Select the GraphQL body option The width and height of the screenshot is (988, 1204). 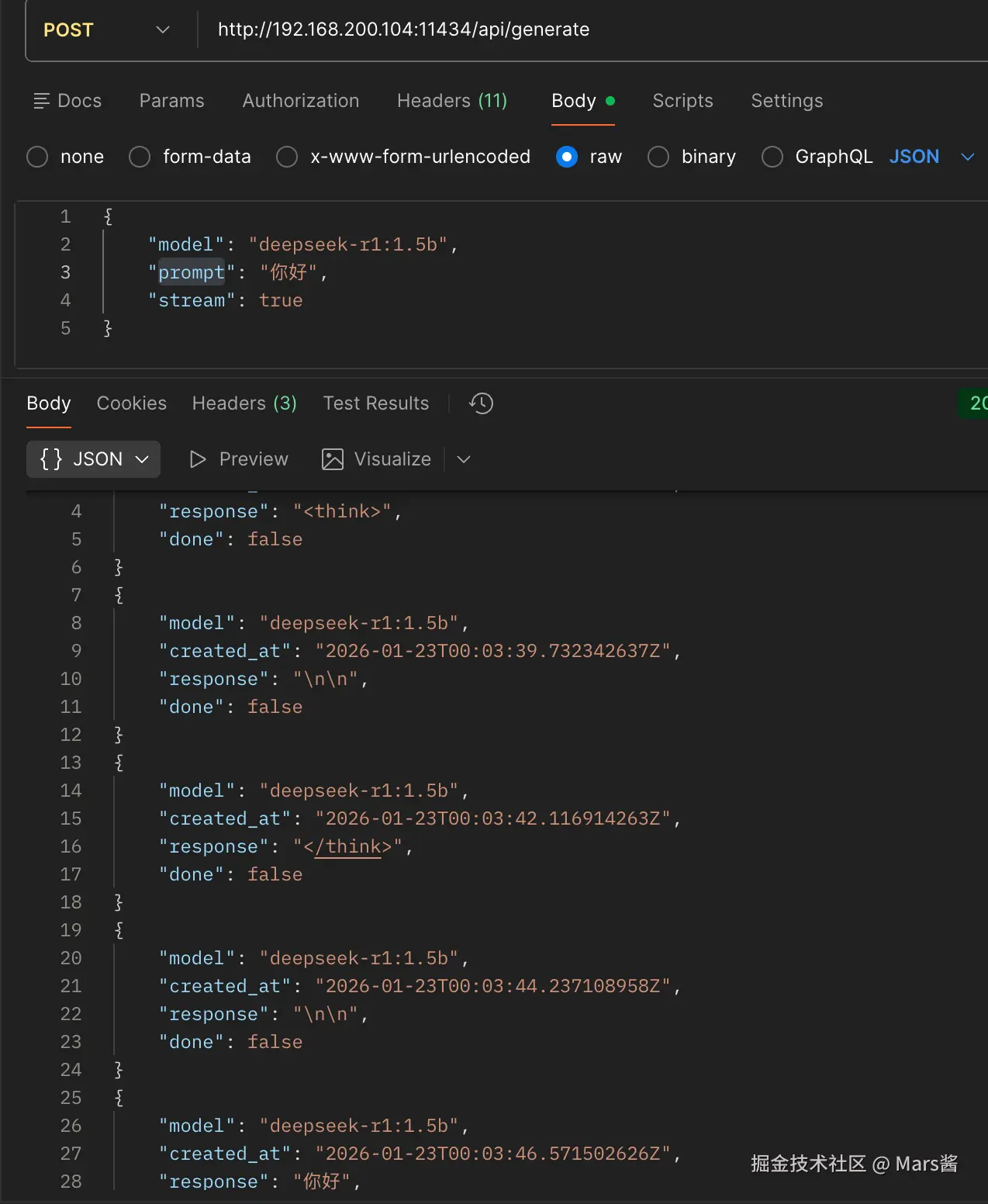[x=772, y=157]
